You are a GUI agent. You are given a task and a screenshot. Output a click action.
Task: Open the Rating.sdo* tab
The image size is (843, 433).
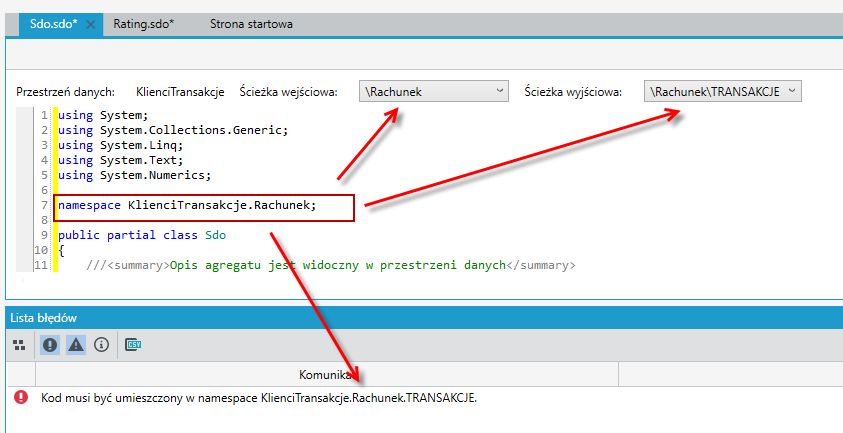coord(144,24)
